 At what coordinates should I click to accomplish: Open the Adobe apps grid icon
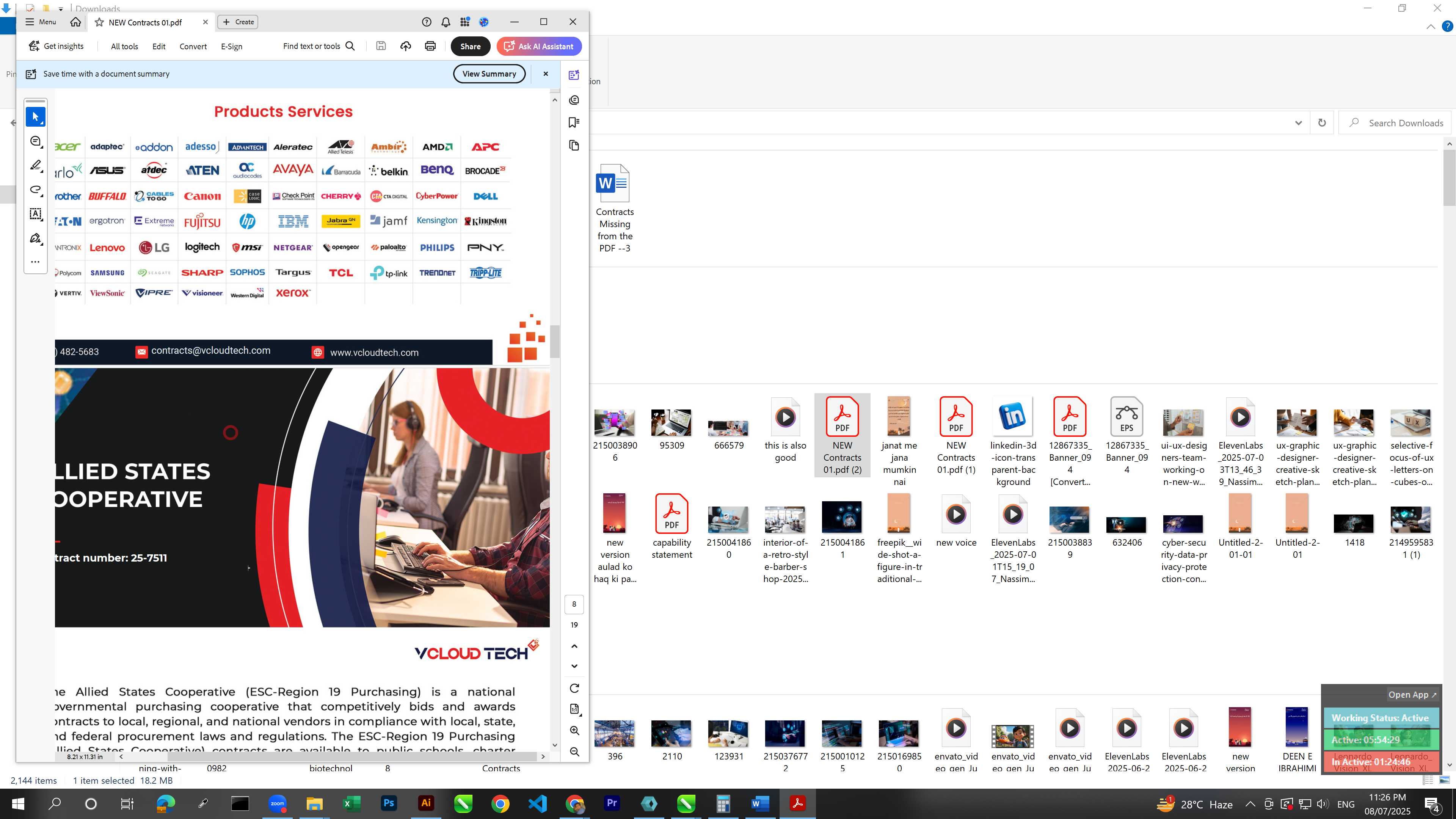coord(465,22)
